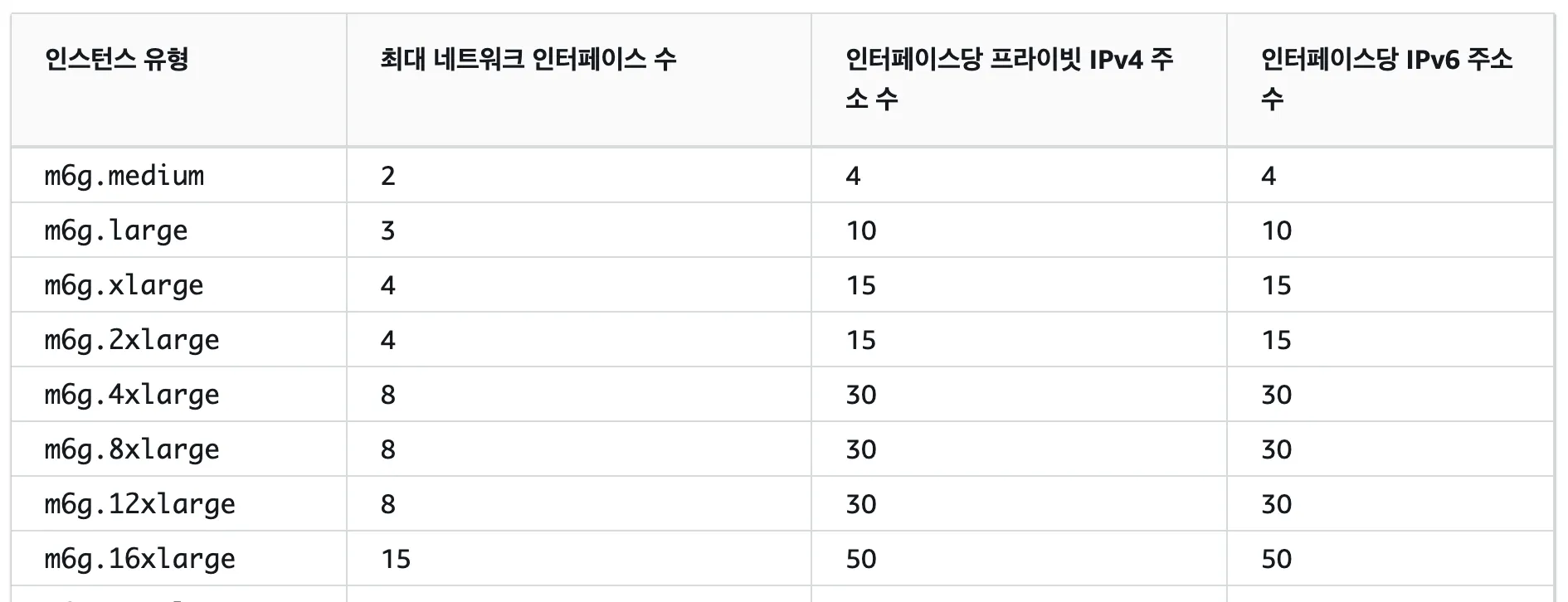The height and width of the screenshot is (602, 1568).
Task: Click the m6g.16xlarge instance type cell
Action: click(139, 559)
